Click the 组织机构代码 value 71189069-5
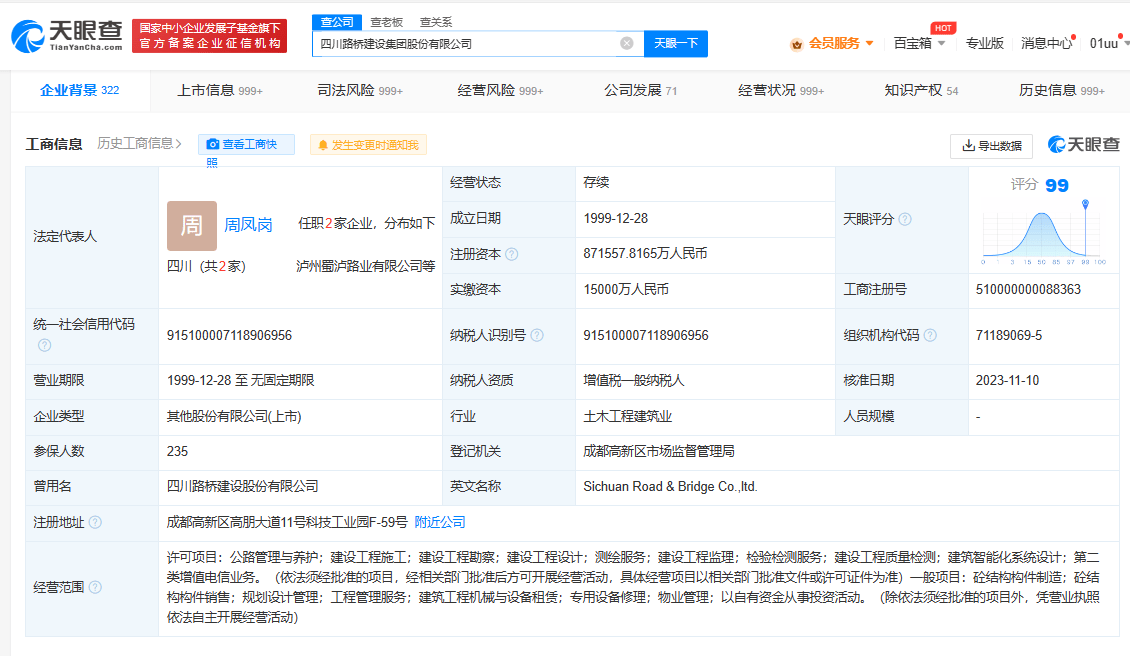This screenshot has height=656, width=1130. pos(1009,335)
